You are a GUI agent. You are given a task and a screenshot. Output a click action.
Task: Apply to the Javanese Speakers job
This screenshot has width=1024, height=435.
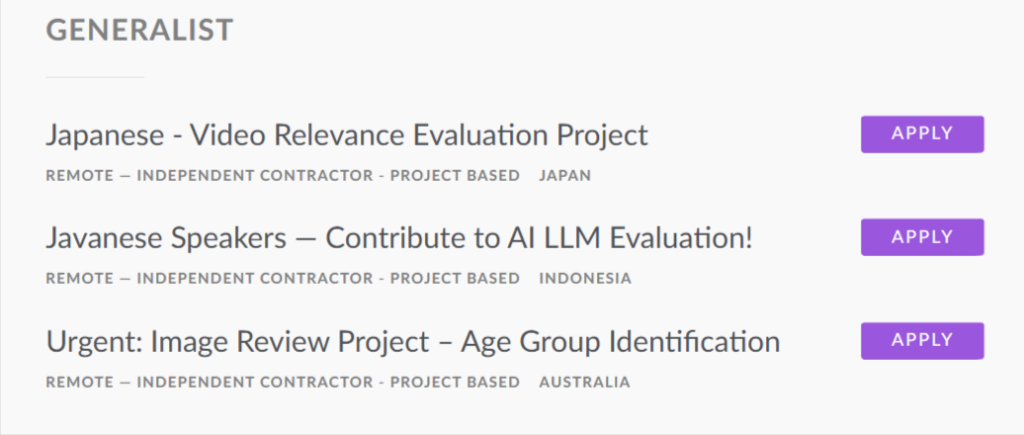click(922, 237)
